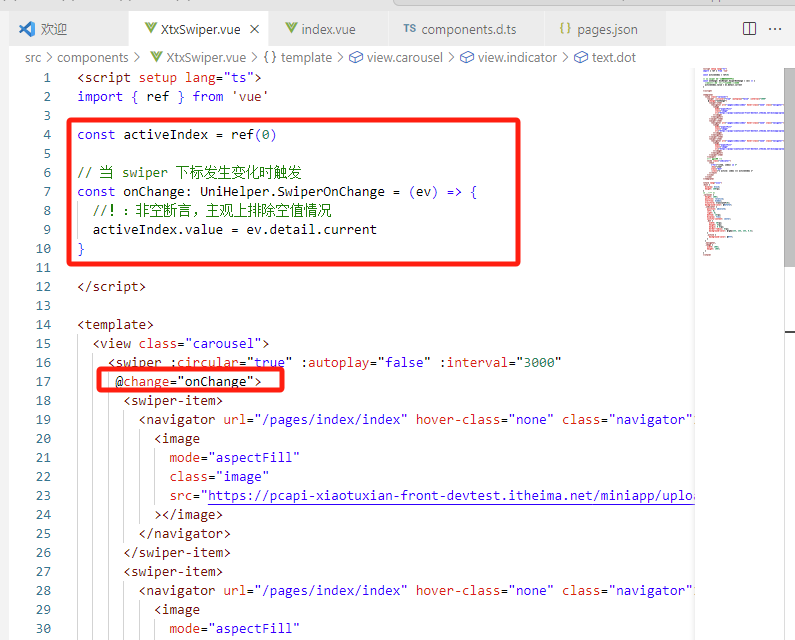Select the components breadcrumb
This screenshot has height=640, width=795.
pyautogui.click(x=93, y=57)
